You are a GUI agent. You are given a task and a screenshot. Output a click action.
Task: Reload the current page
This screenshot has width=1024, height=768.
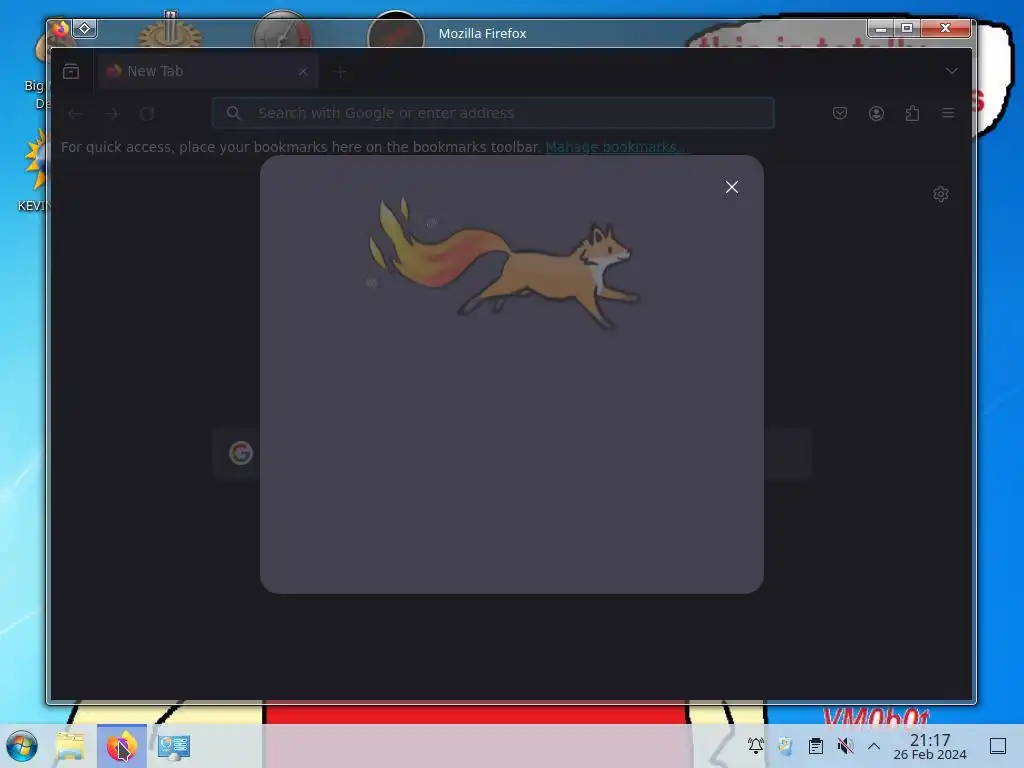click(147, 114)
